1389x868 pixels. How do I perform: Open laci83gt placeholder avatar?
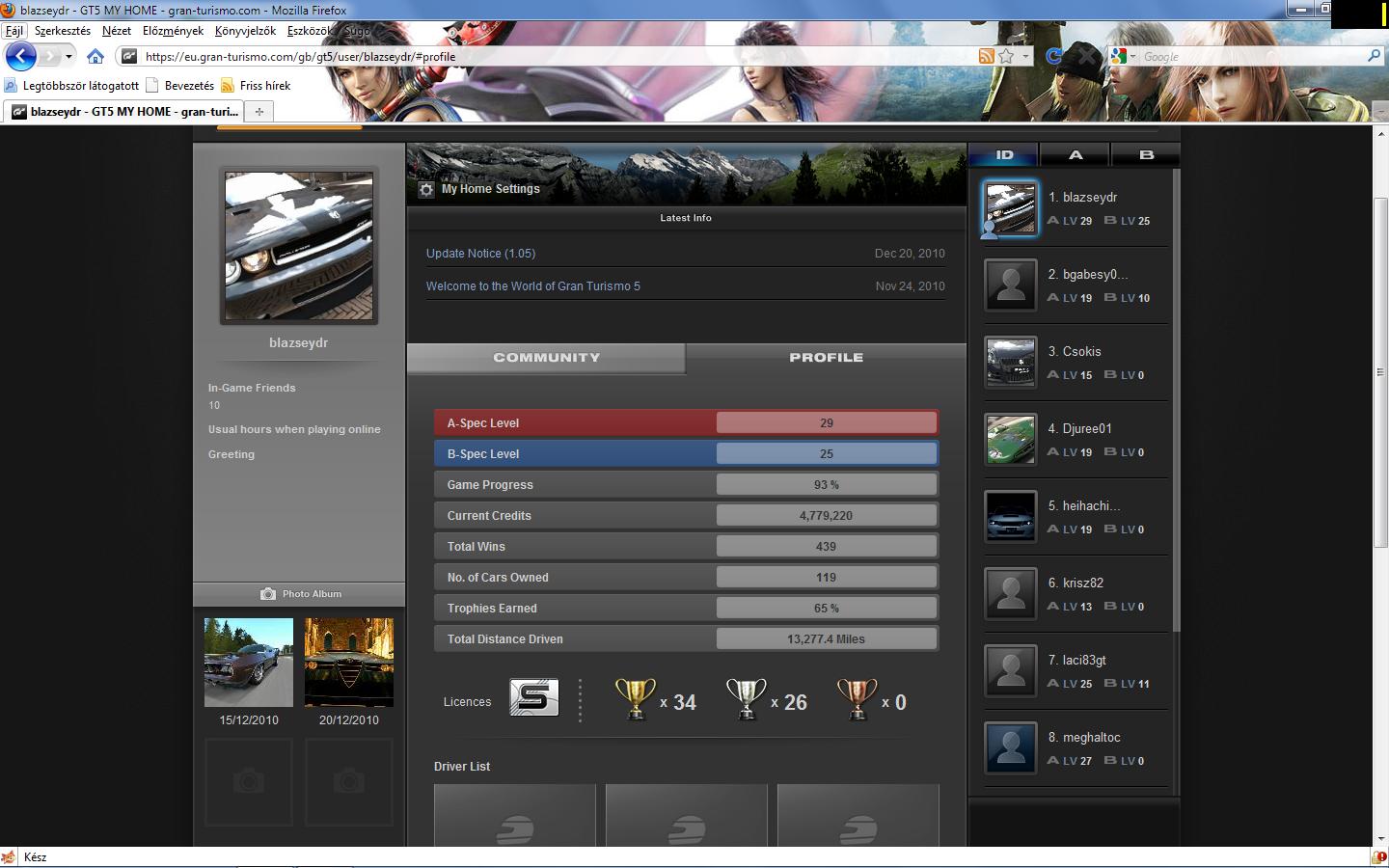tap(1010, 671)
